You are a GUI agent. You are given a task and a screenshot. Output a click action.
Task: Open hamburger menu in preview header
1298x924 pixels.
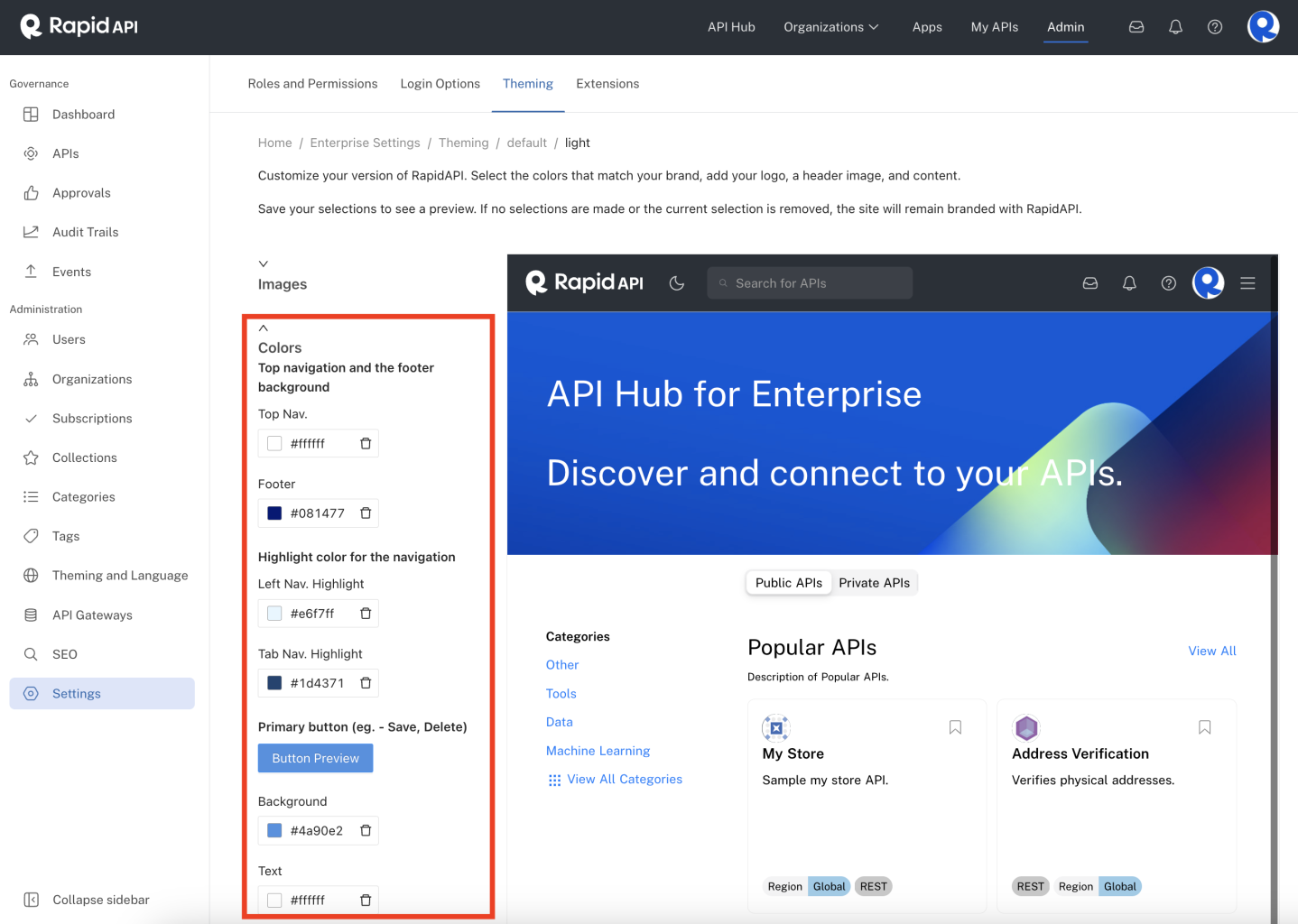pyautogui.click(x=1247, y=283)
